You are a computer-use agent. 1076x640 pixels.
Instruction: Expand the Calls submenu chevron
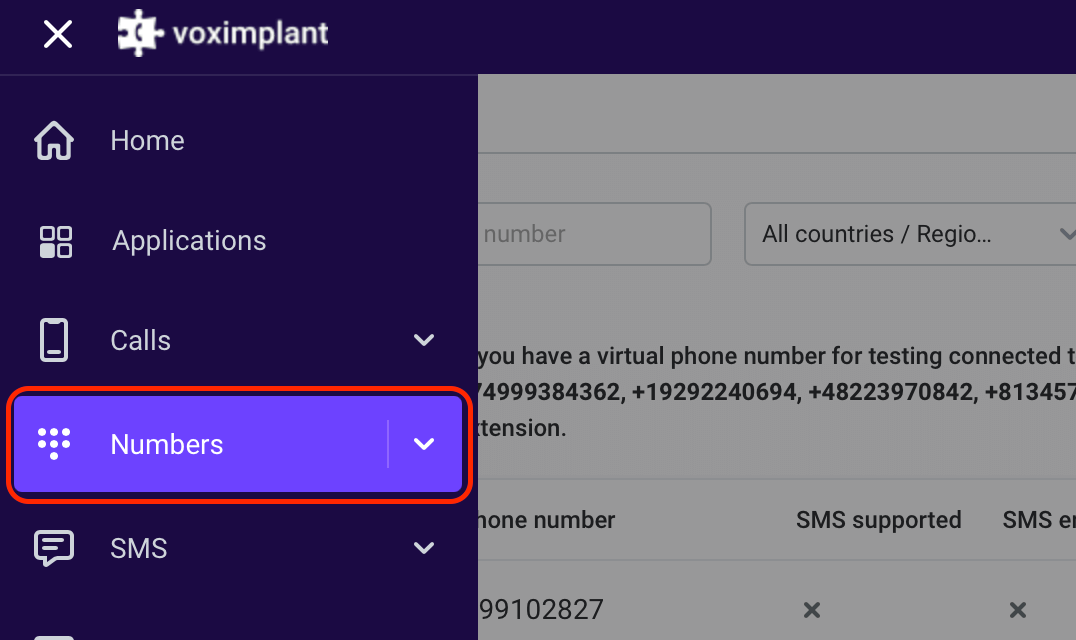423,340
